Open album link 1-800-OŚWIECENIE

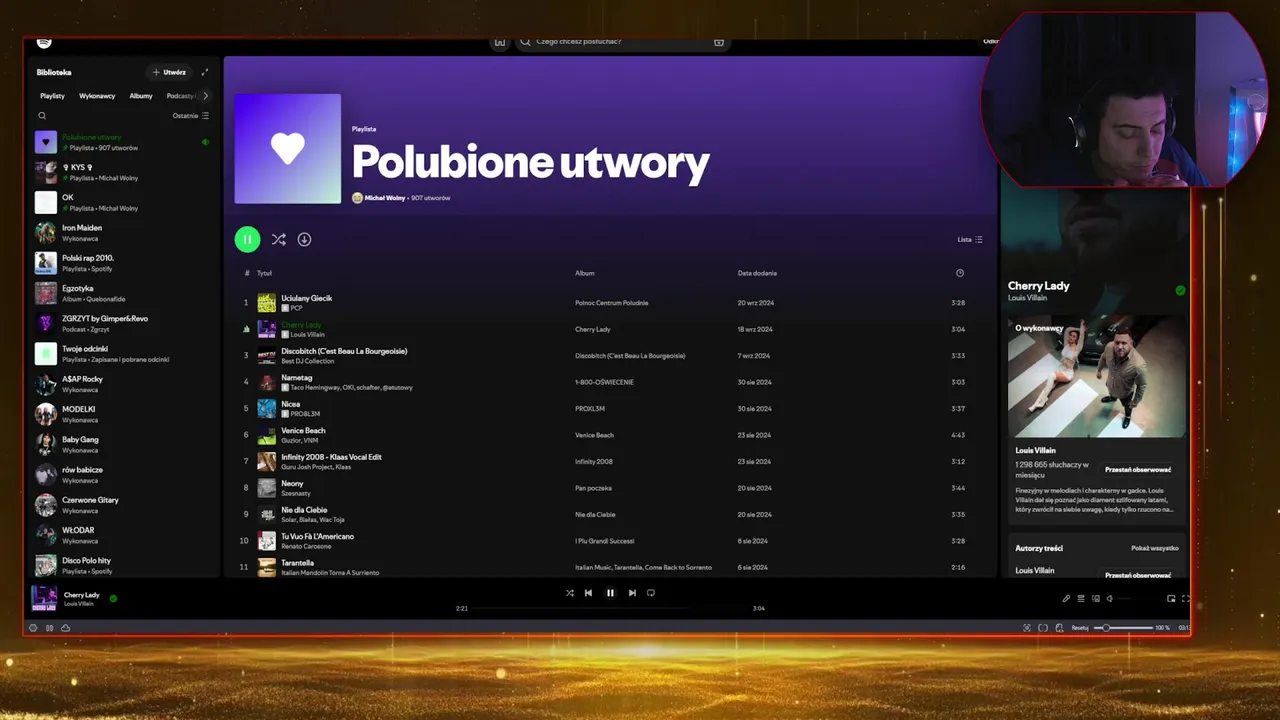[604, 382]
